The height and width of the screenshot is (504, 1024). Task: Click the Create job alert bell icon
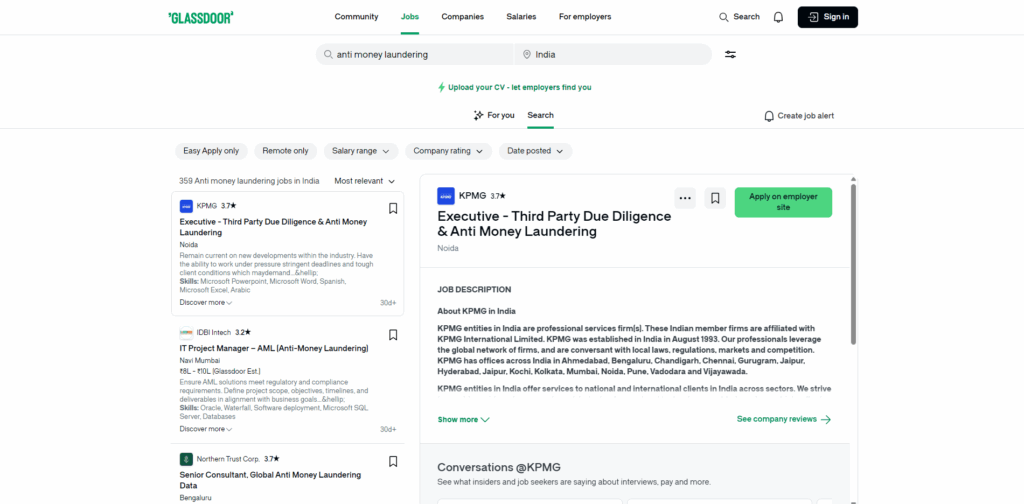tap(769, 116)
